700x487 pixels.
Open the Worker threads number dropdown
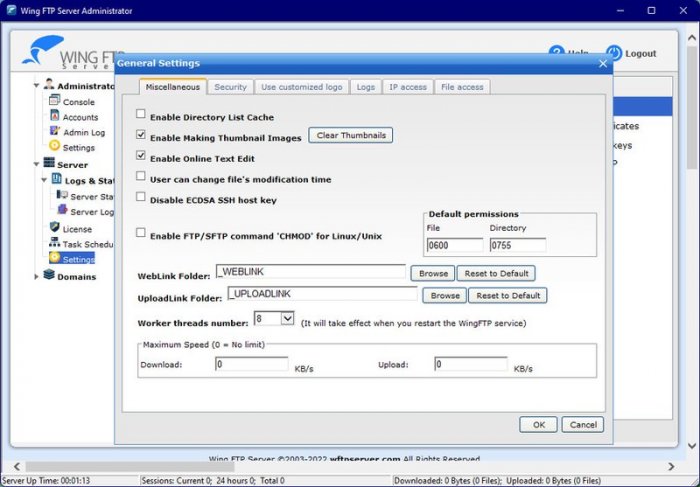[287, 319]
